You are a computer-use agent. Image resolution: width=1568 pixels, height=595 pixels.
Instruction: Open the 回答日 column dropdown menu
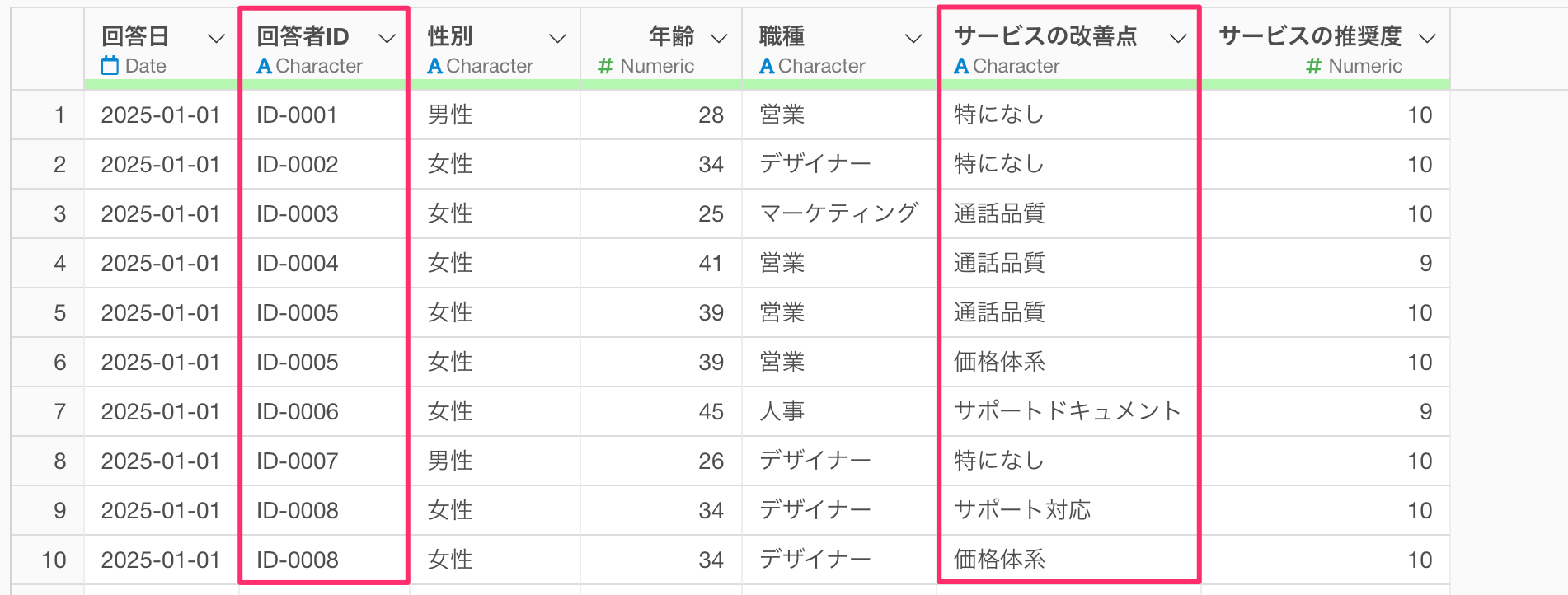(x=216, y=38)
